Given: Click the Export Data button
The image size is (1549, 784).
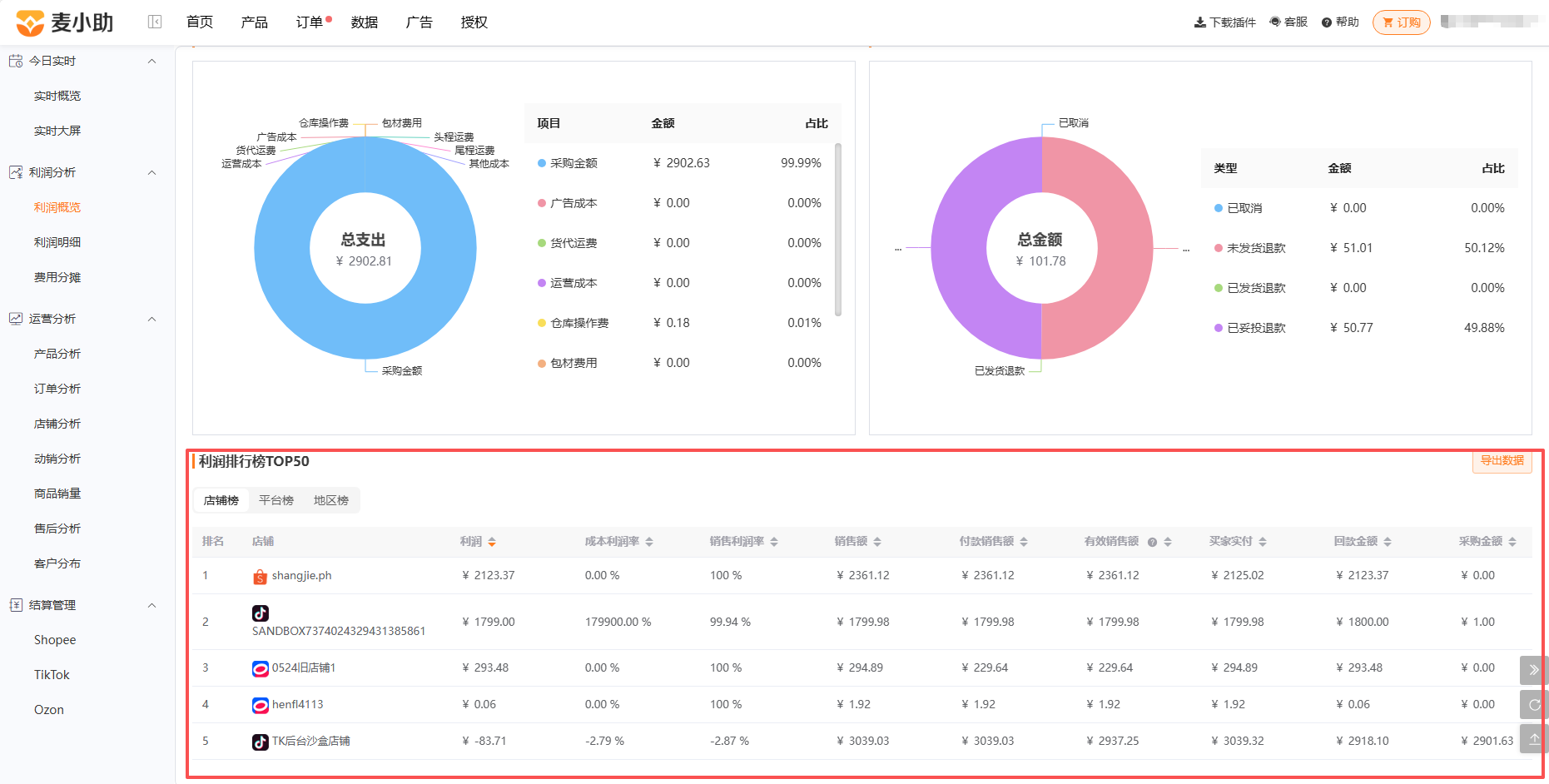Looking at the screenshot, I should tap(1502, 461).
